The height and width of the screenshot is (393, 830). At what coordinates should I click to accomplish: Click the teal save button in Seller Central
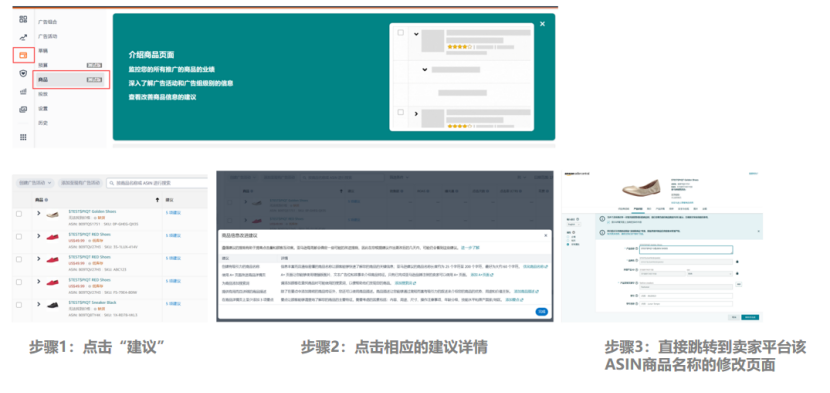click(x=750, y=317)
